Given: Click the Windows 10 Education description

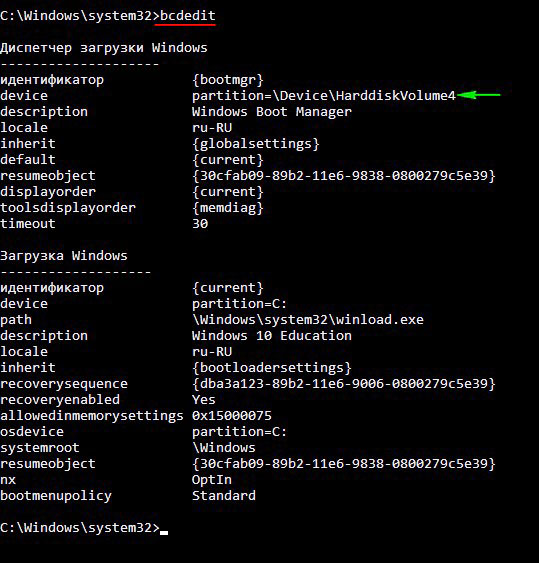Looking at the screenshot, I should 271,335.
